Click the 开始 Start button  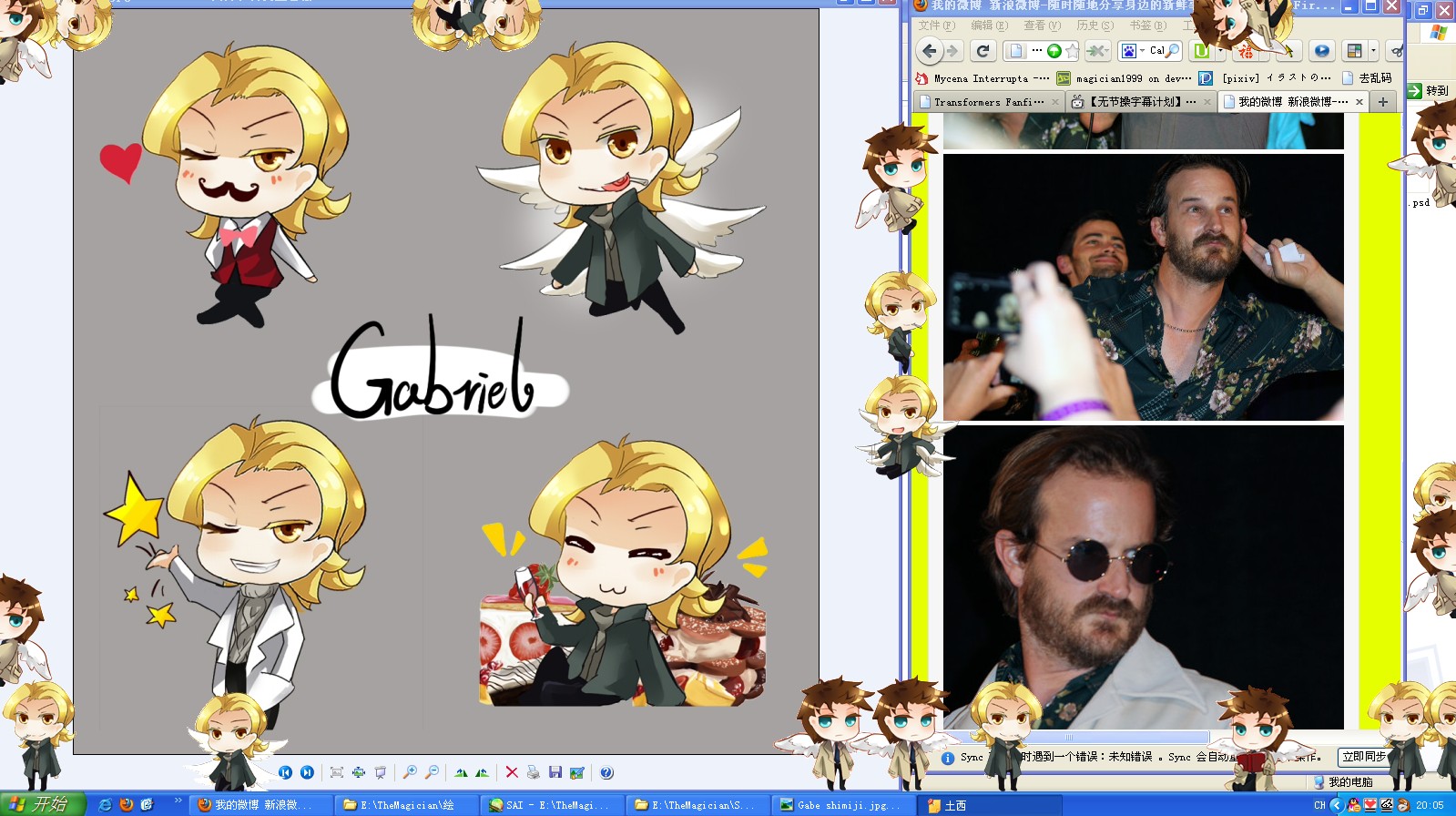pos(42,804)
